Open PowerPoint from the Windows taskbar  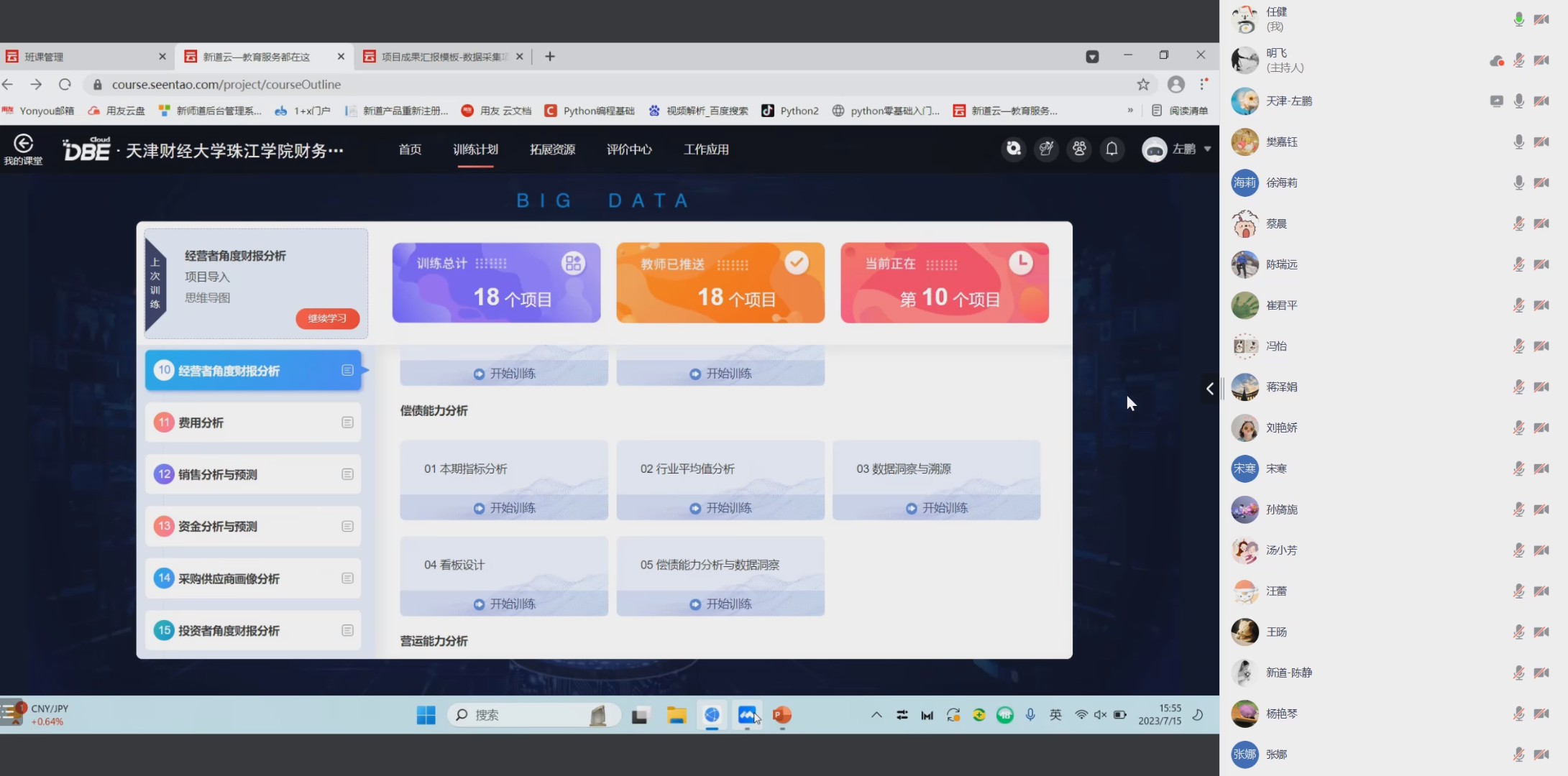[x=781, y=715]
